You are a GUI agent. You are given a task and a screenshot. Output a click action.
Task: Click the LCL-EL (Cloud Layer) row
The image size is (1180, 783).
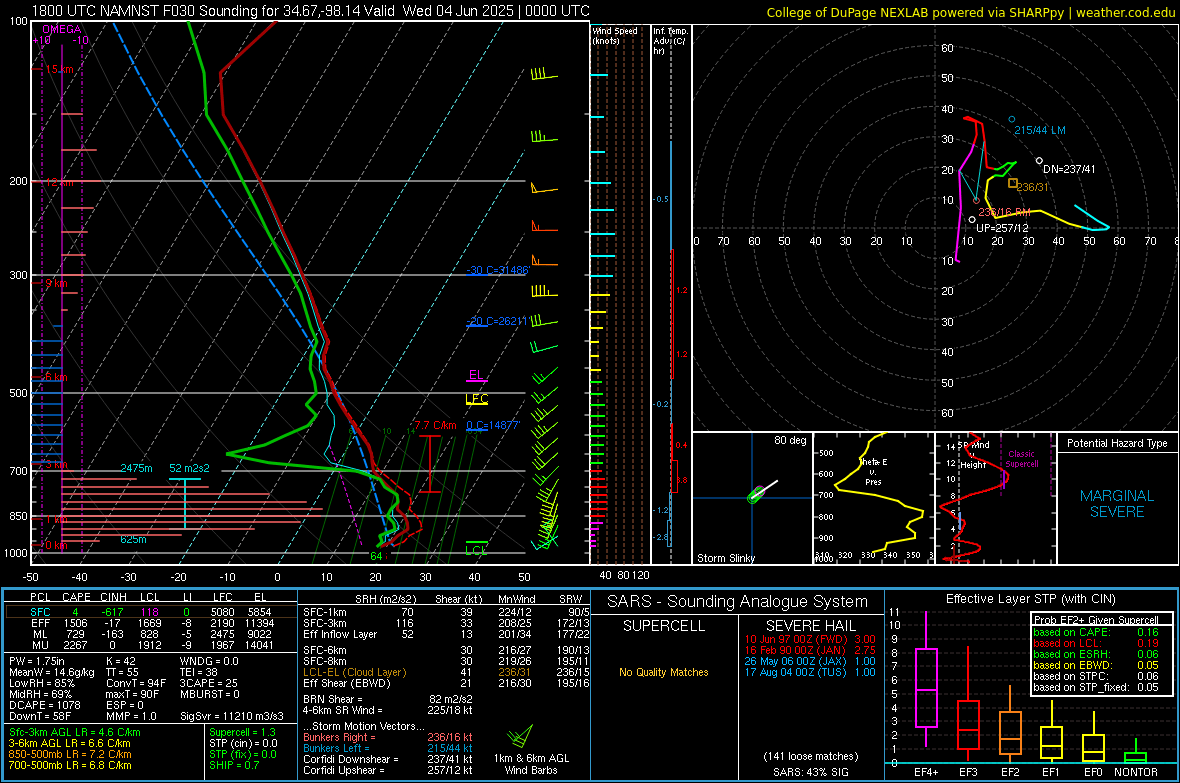(x=446, y=672)
